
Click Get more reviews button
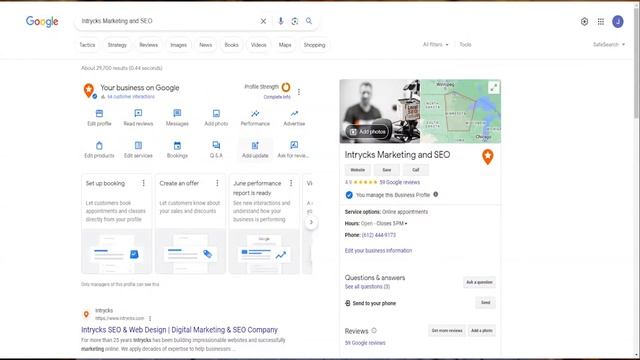[447, 330]
